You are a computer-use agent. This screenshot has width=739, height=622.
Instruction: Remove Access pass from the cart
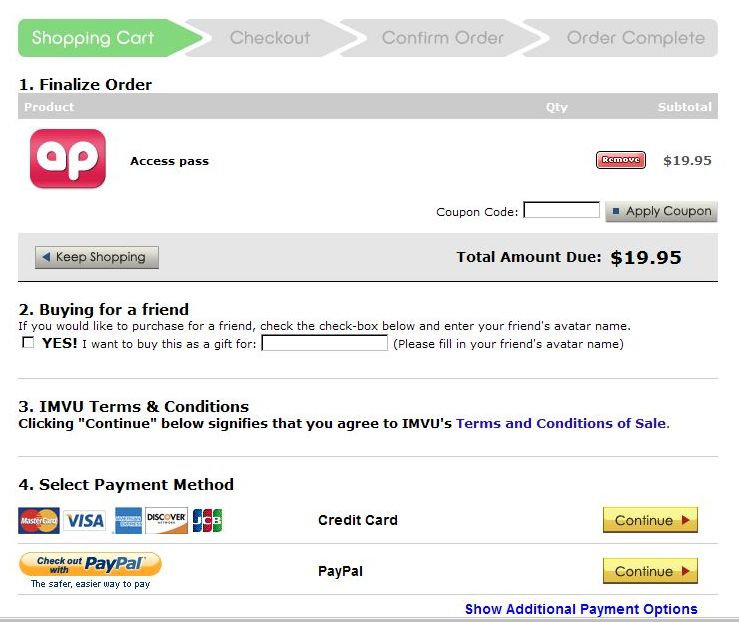point(620,160)
